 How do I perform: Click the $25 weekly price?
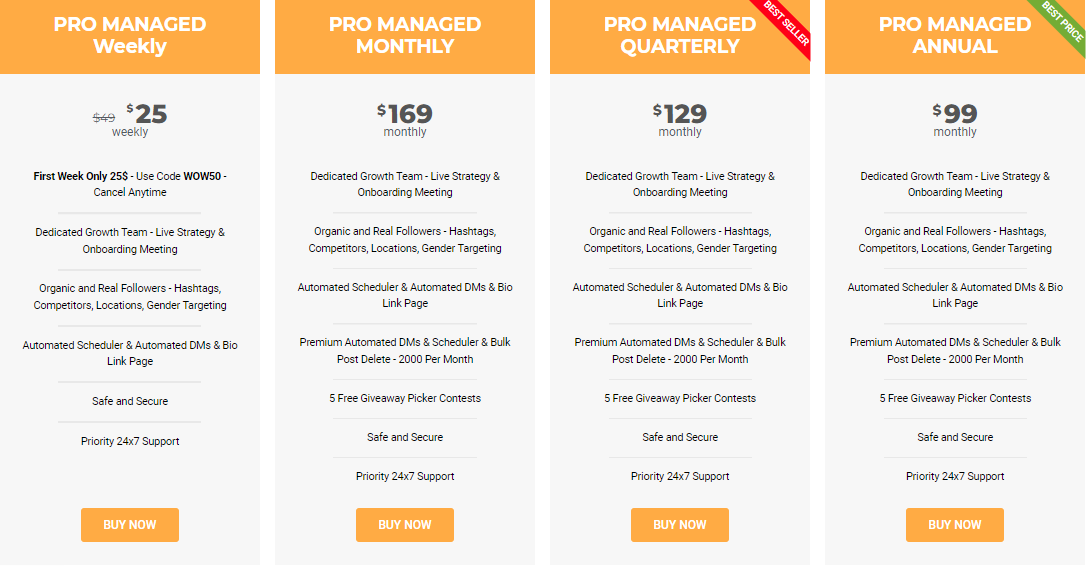[x=147, y=114]
